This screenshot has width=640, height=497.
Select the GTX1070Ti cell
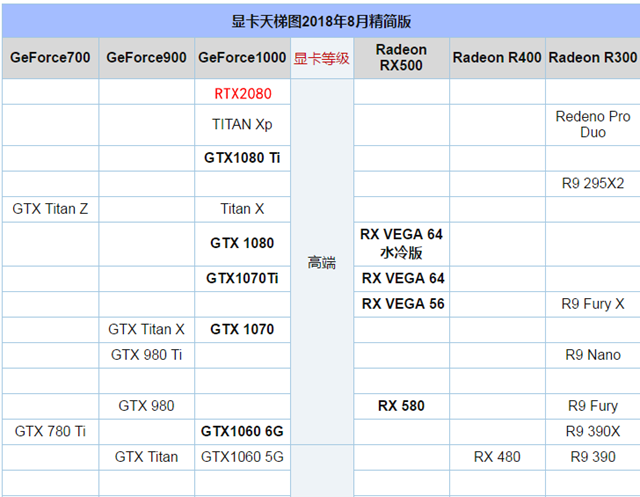[242, 278]
